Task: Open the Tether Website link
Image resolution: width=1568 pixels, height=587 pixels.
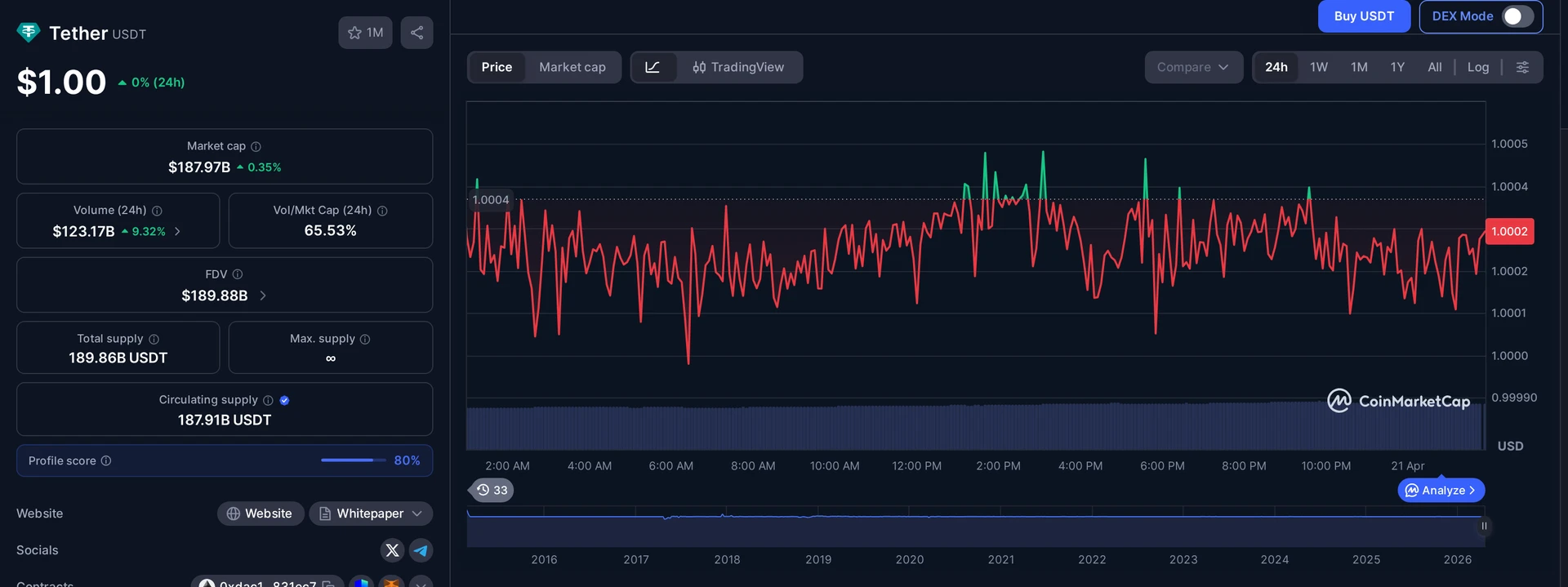Action: coord(261,514)
